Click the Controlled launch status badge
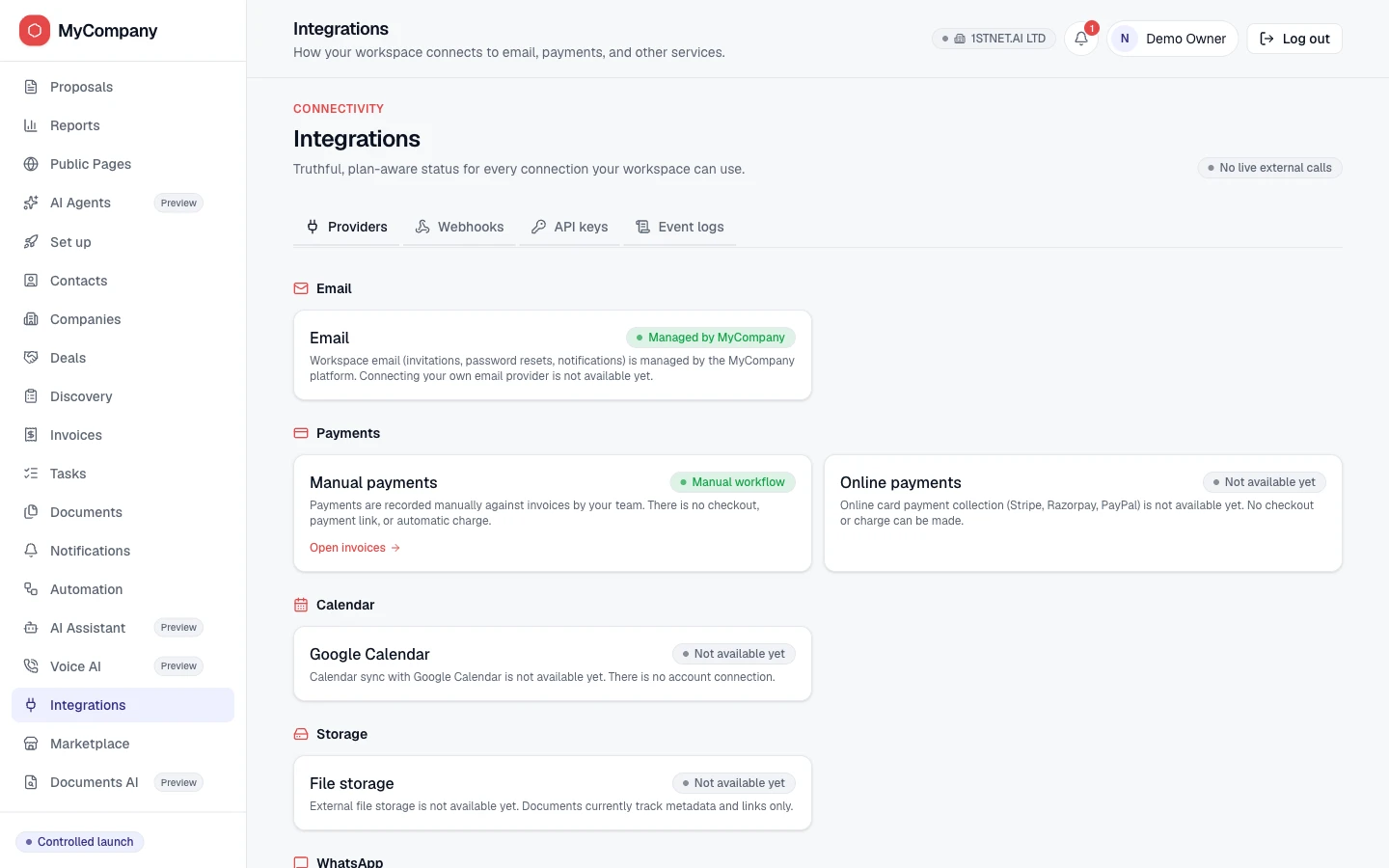1389x868 pixels. coord(80,842)
